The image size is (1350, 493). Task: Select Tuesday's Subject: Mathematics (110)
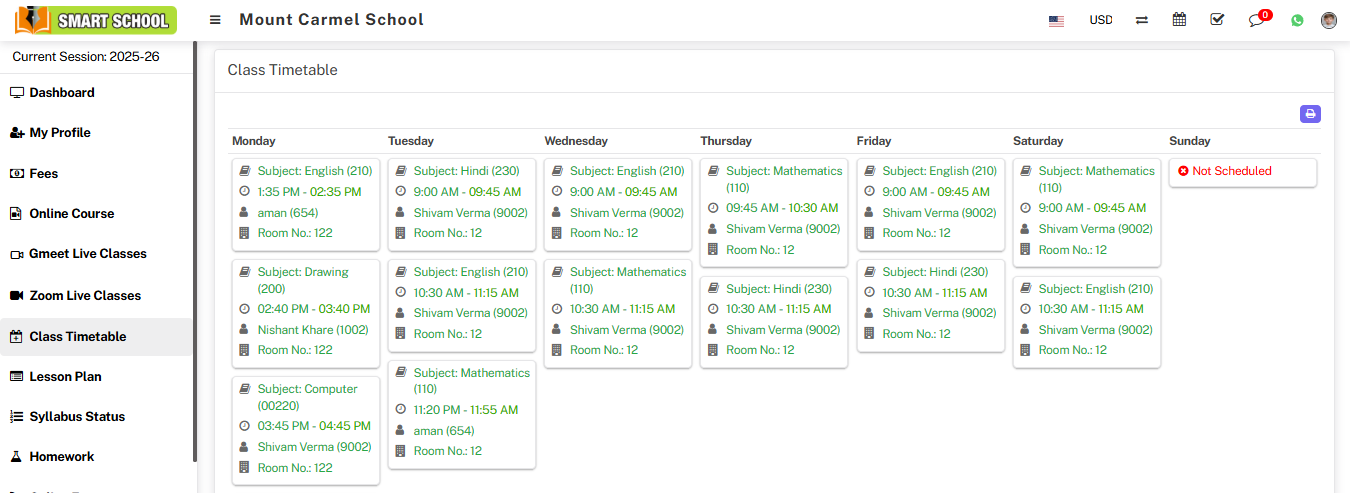tap(472, 381)
